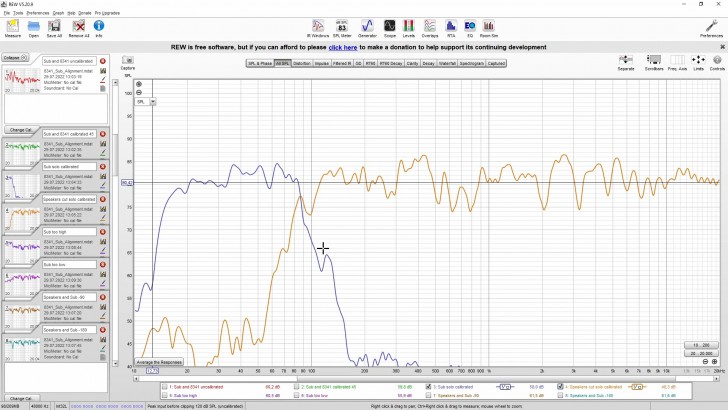
Task: Switch to the SPL & Phase tab
Action: tap(260, 63)
